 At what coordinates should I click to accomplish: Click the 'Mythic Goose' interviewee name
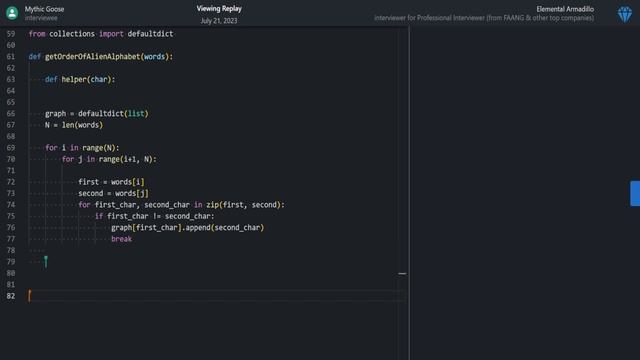[x=44, y=9]
